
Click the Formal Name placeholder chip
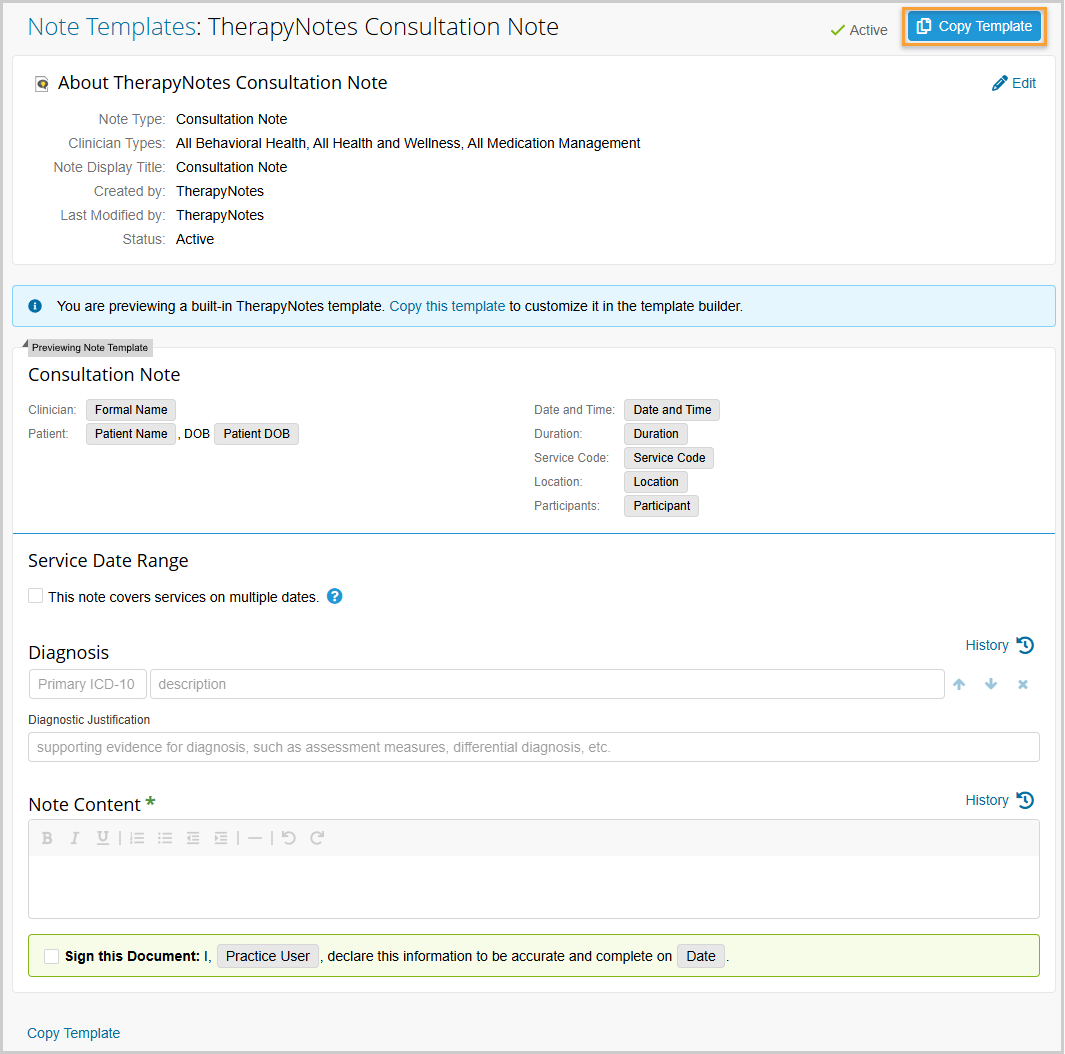pyautogui.click(x=131, y=410)
